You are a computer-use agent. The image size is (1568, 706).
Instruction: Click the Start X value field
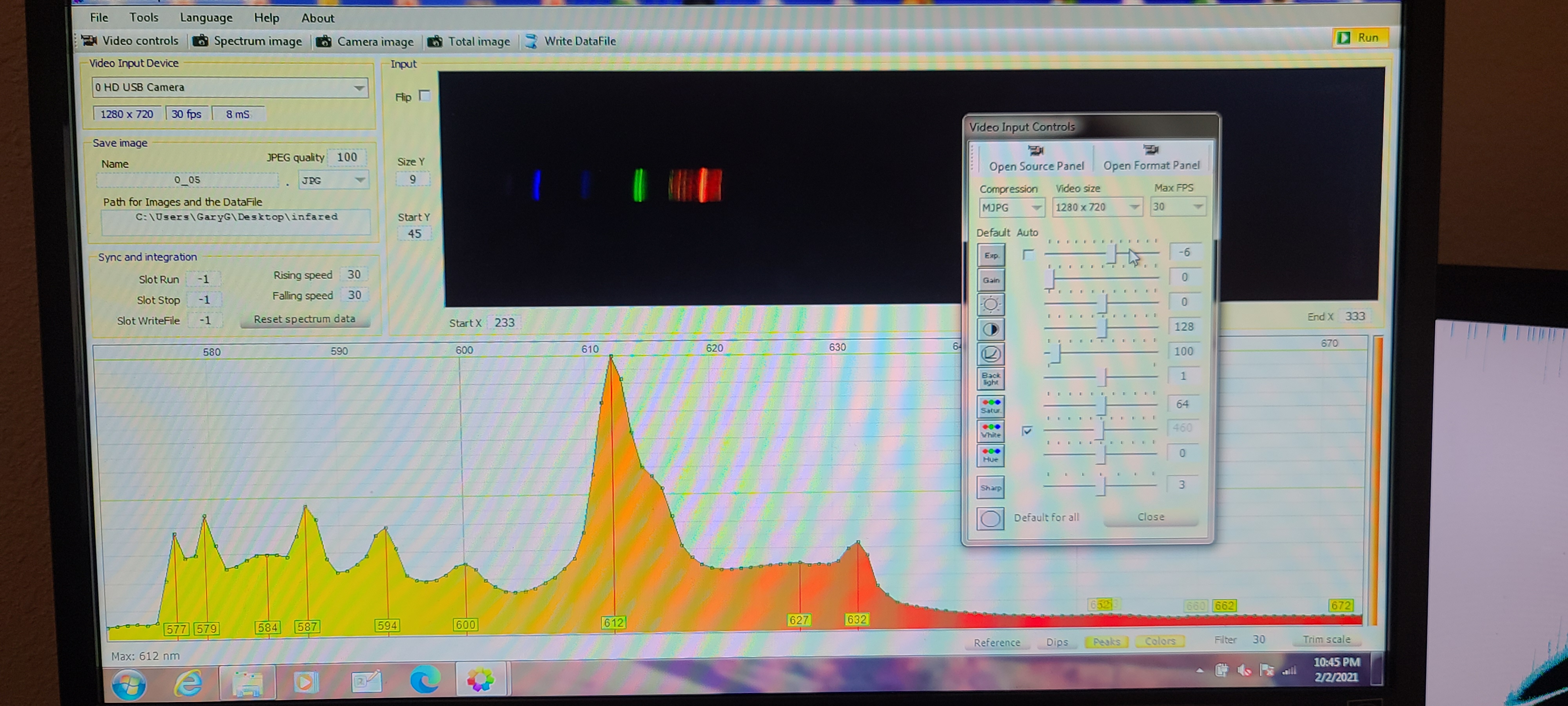pyautogui.click(x=504, y=322)
